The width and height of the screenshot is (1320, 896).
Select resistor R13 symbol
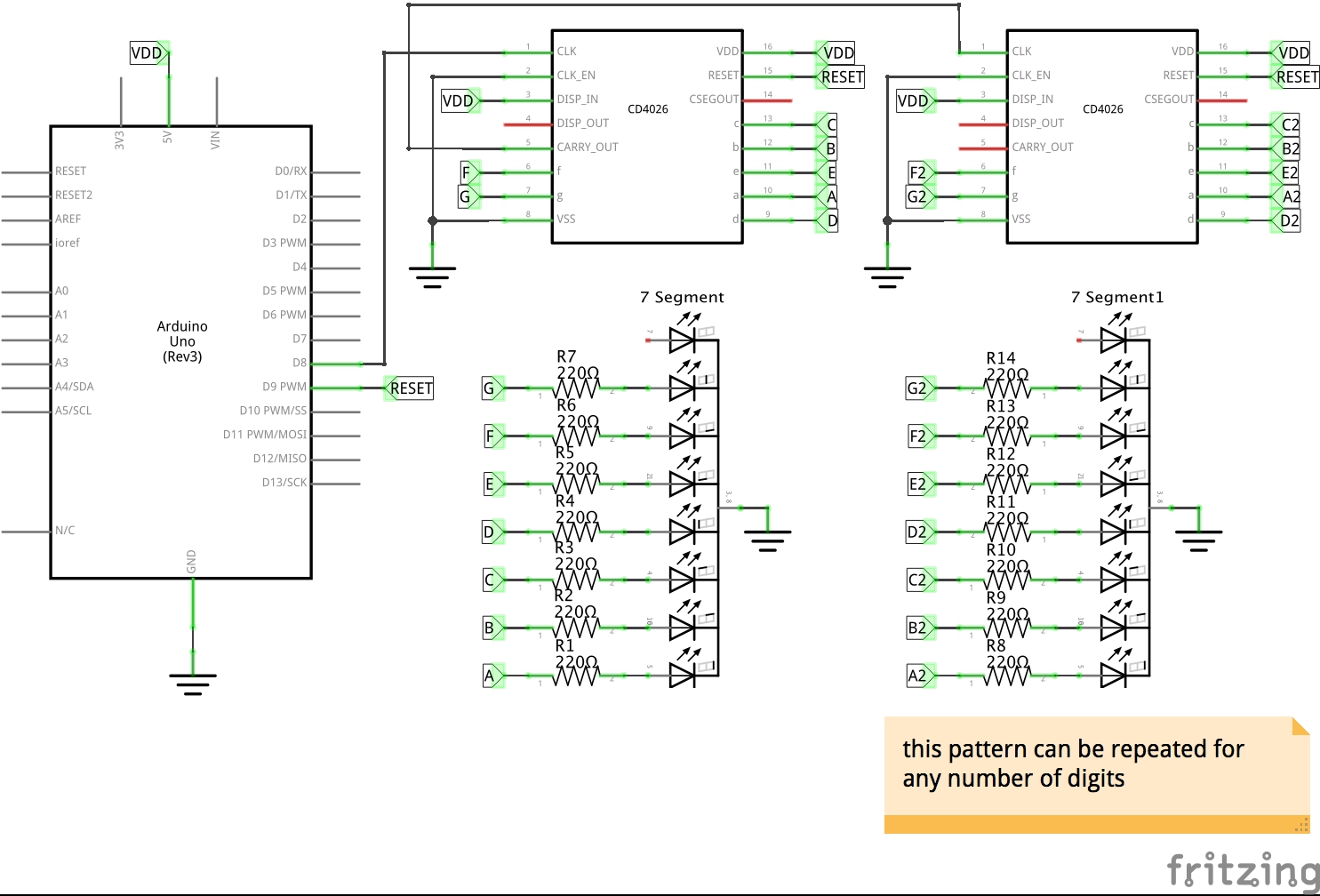pos(1008,436)
